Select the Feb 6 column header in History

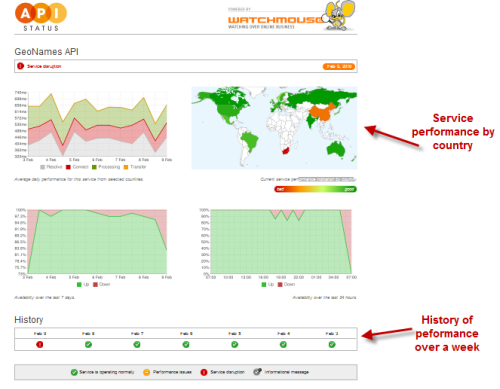coord(186,333)
